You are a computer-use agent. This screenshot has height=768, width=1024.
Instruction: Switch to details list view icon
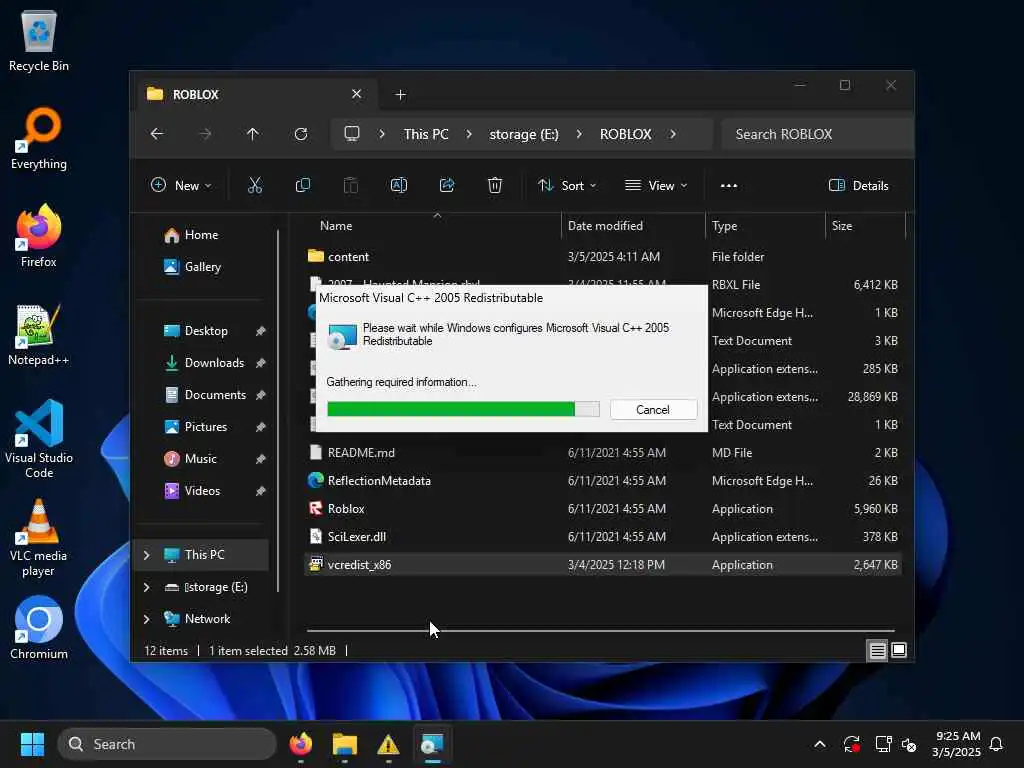coord(877,650)
